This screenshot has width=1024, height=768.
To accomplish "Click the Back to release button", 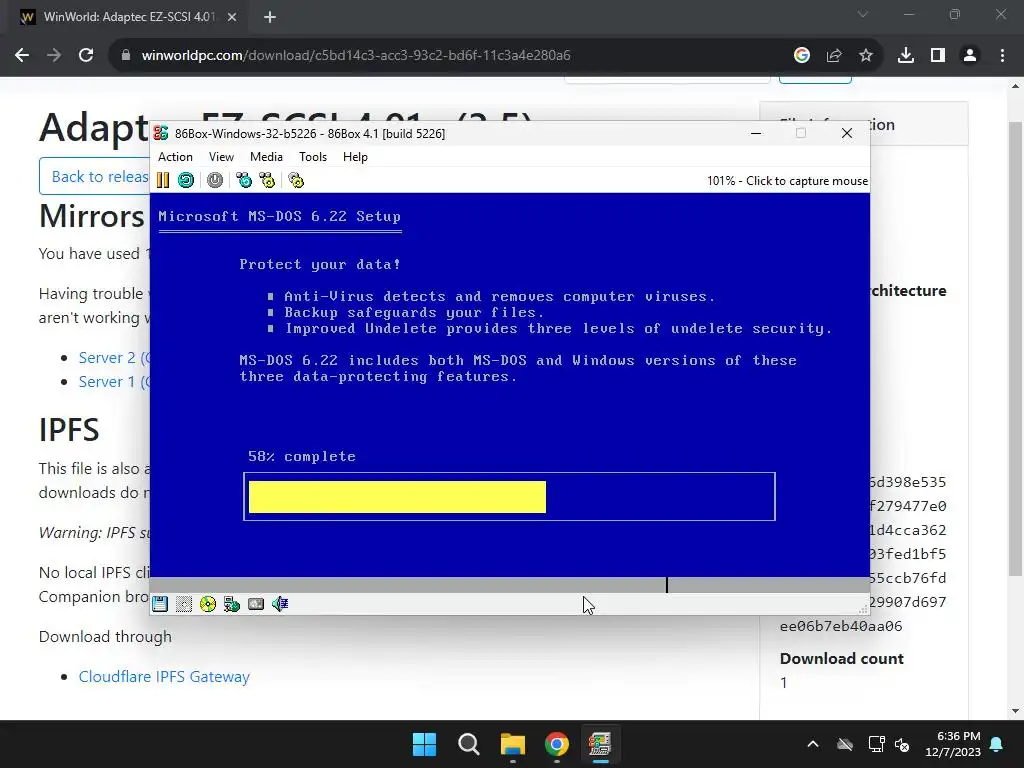I will [x=94, y=176].
